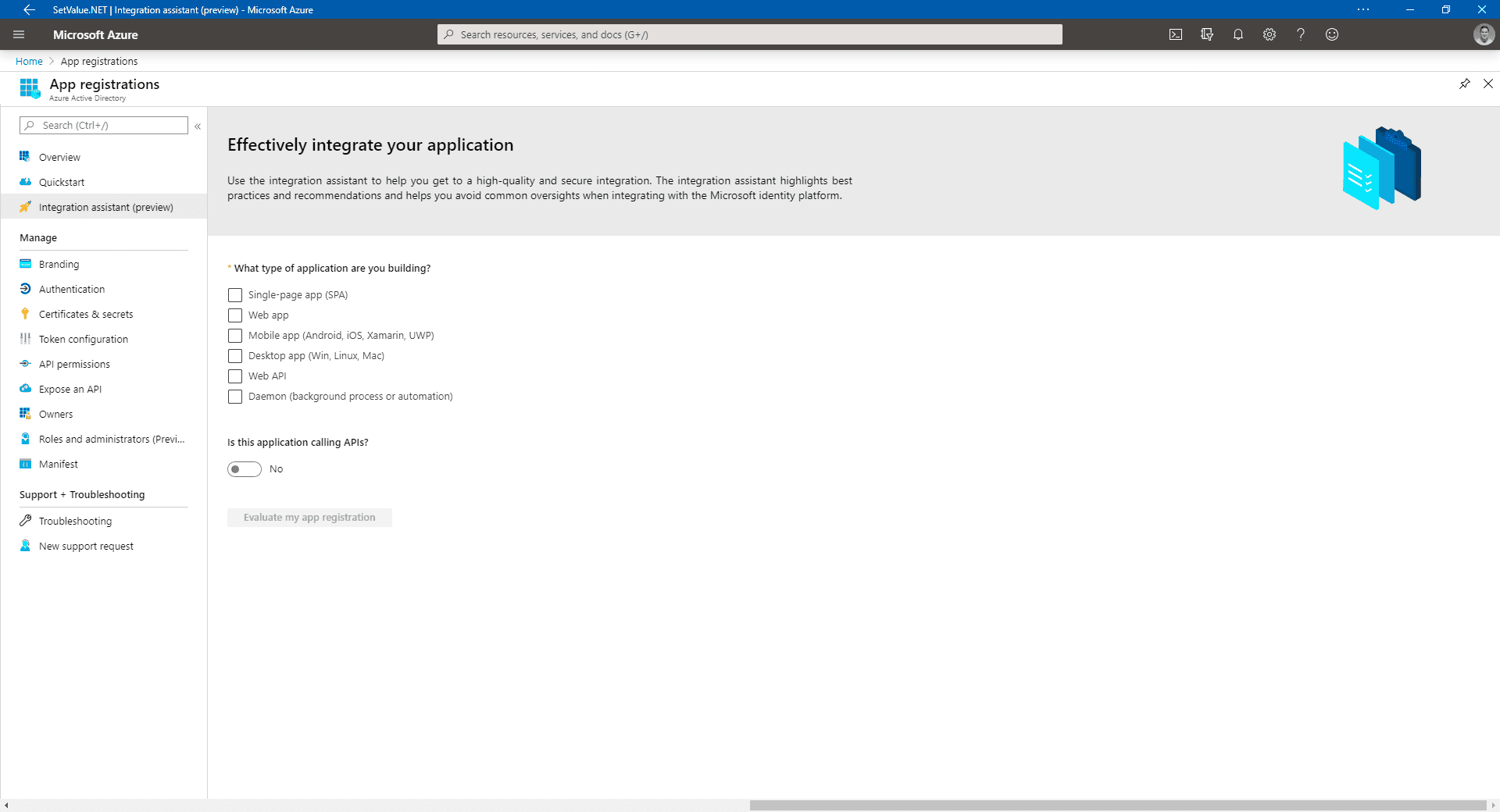Open the user account avatar menu

coord(1484,34)
